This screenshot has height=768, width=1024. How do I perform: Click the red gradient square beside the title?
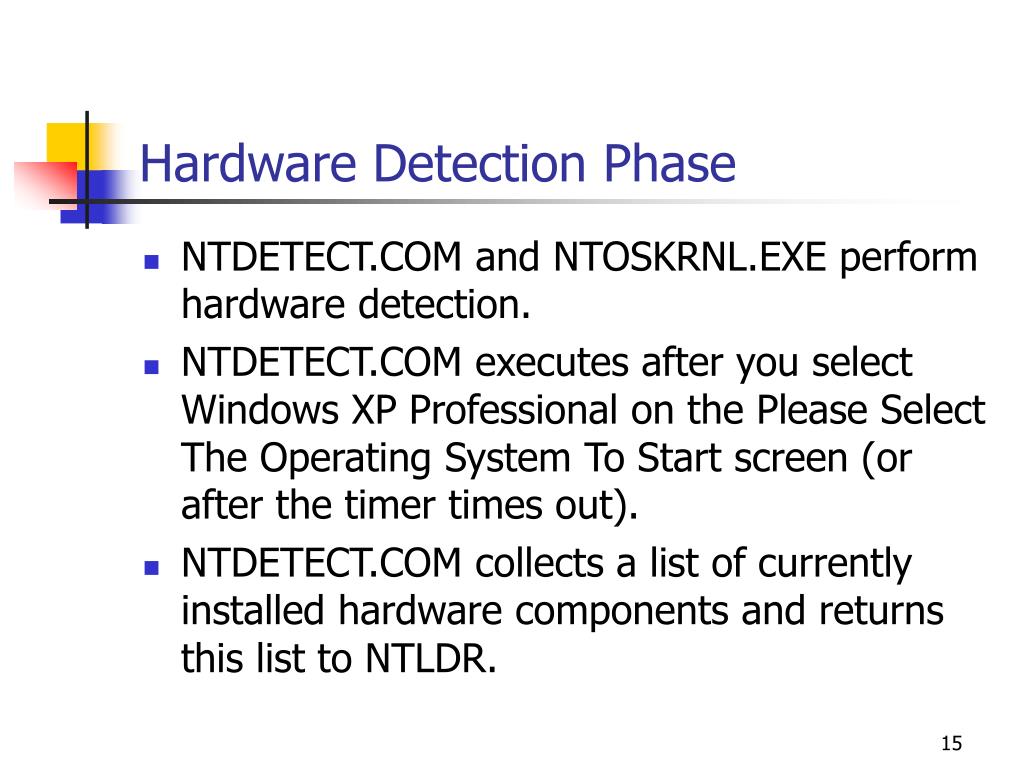pos(46,184)
